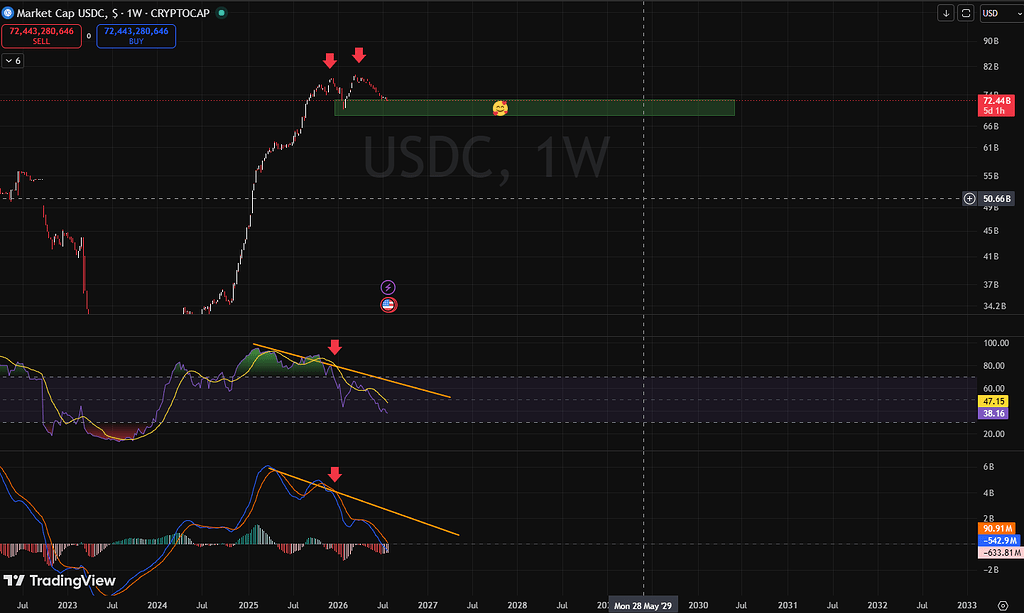Click the green market status dot
The width and height of the screenshot is (1024, 613).
pos(221,12)
